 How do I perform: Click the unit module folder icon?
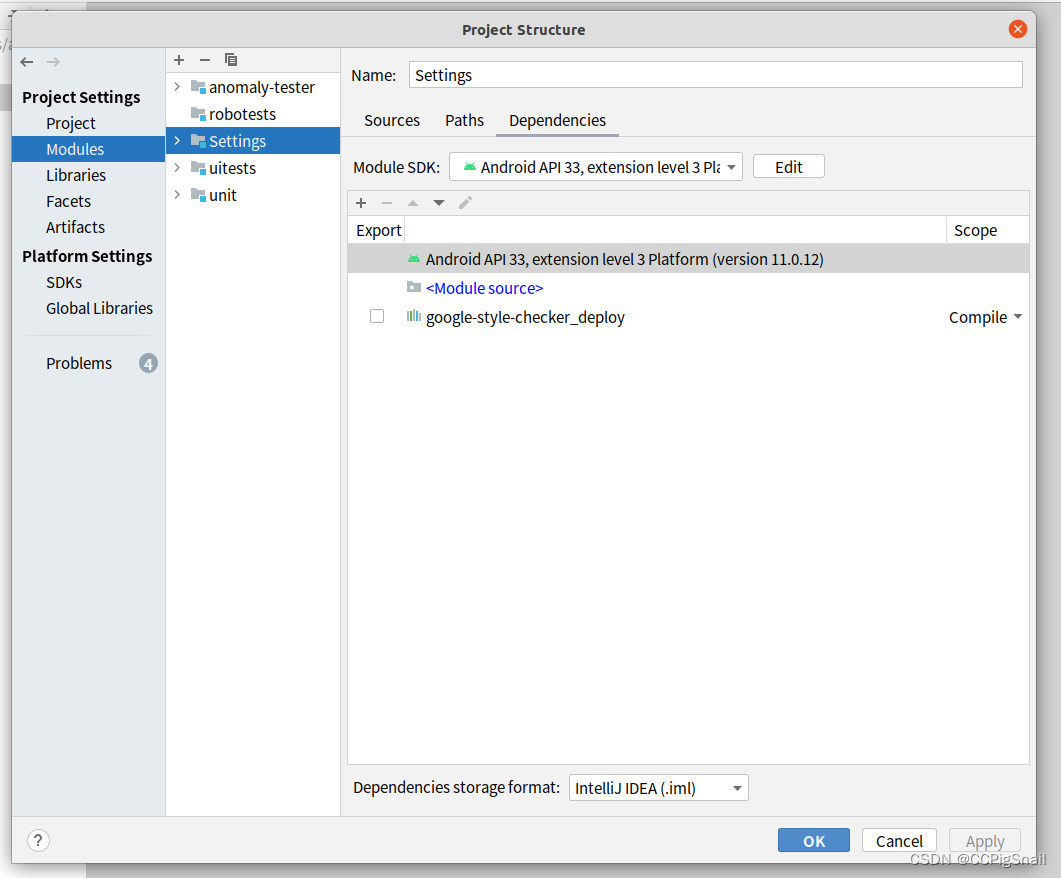[x=198, y=195]
